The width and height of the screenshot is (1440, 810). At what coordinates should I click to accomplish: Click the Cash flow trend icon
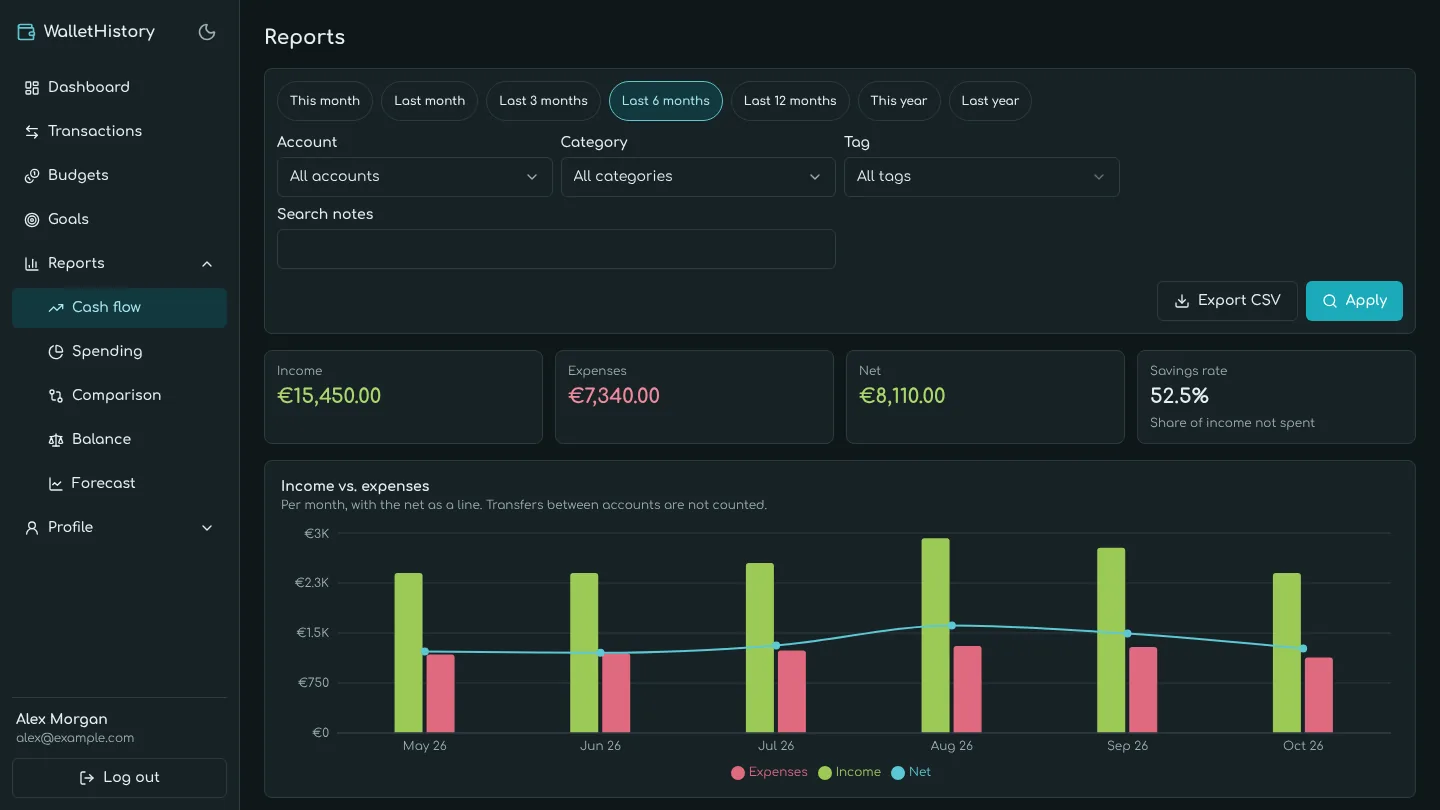coord(56,308)
